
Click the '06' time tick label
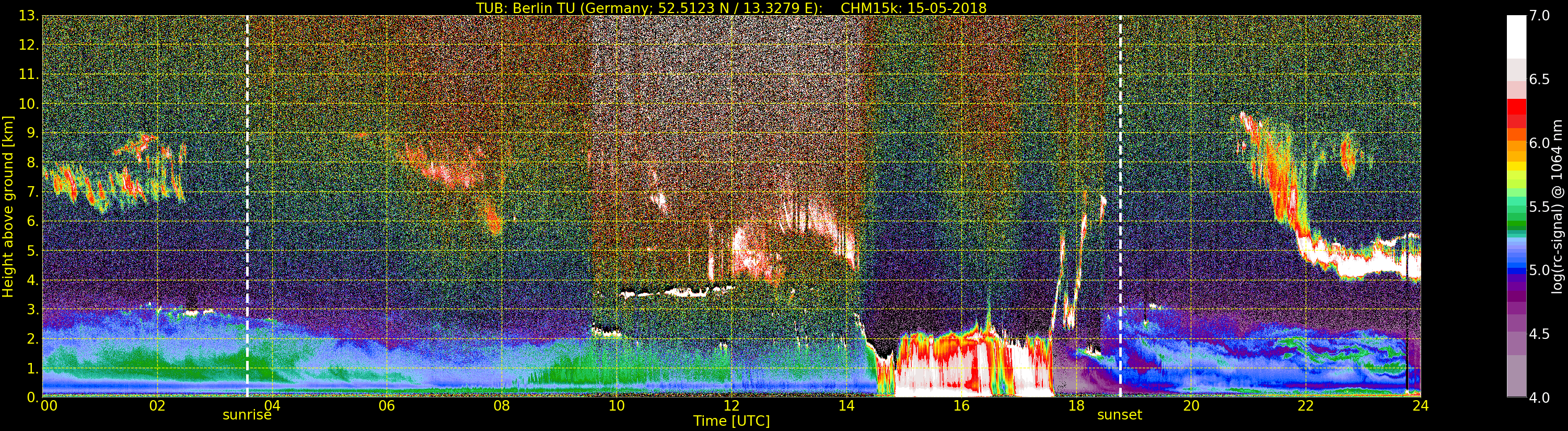click(x=387, y=405)
